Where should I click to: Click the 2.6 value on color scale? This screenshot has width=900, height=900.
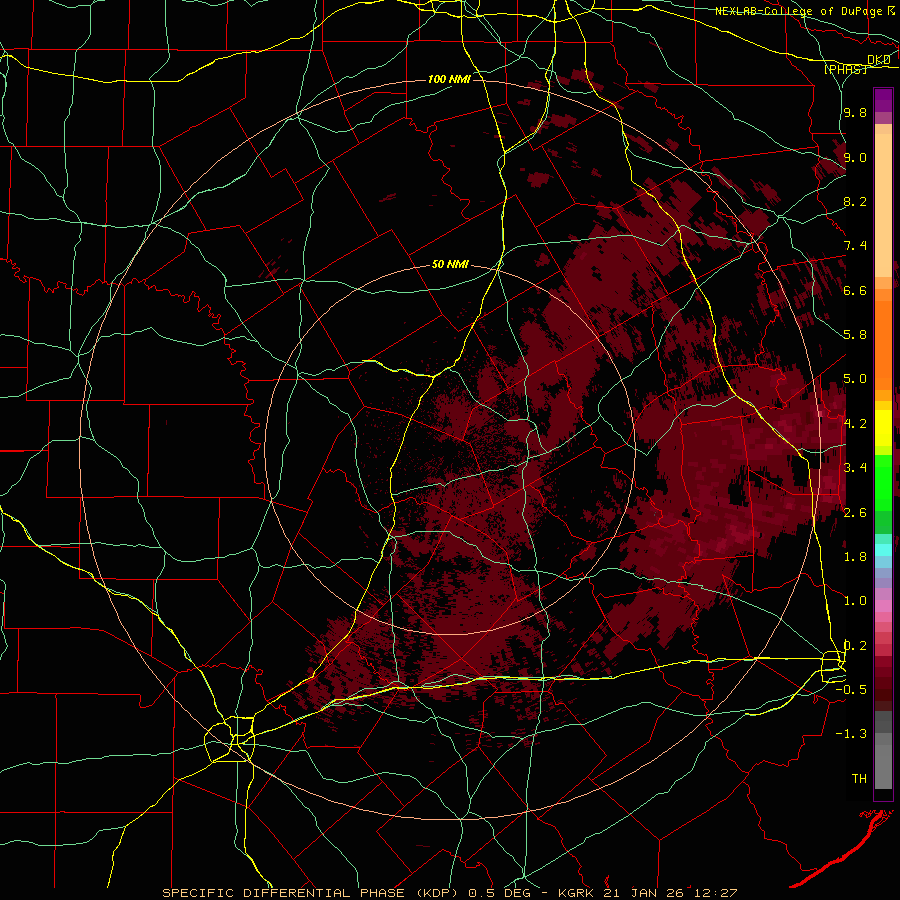(x=855, y=513)
